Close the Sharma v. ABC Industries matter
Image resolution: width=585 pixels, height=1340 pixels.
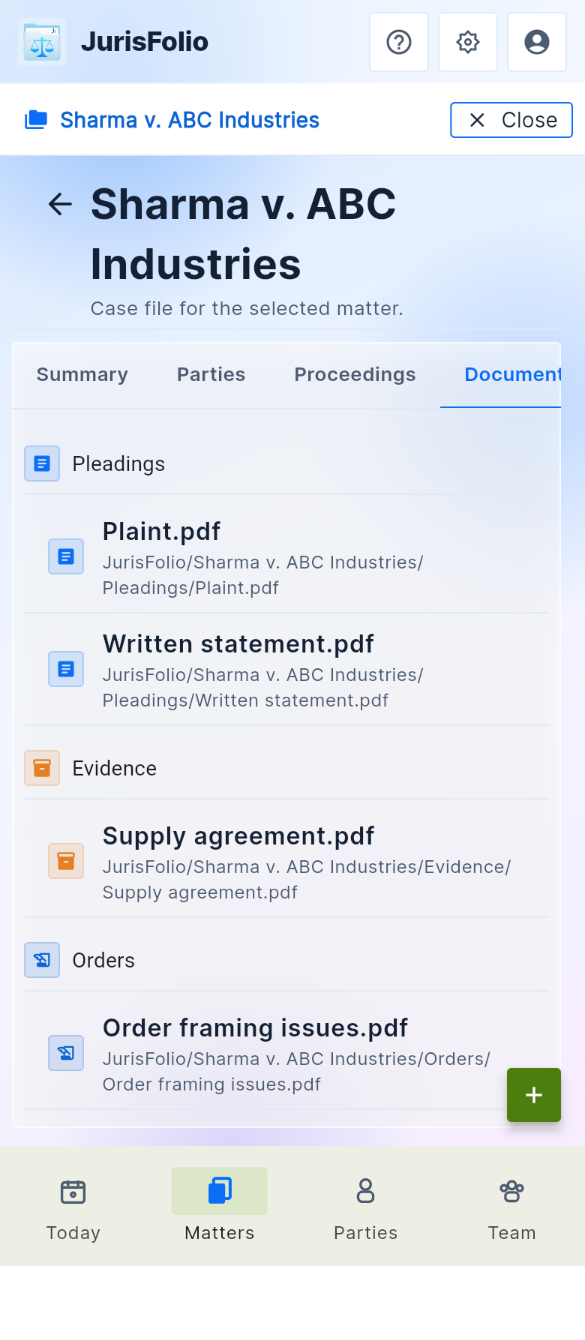coord(512,120)
